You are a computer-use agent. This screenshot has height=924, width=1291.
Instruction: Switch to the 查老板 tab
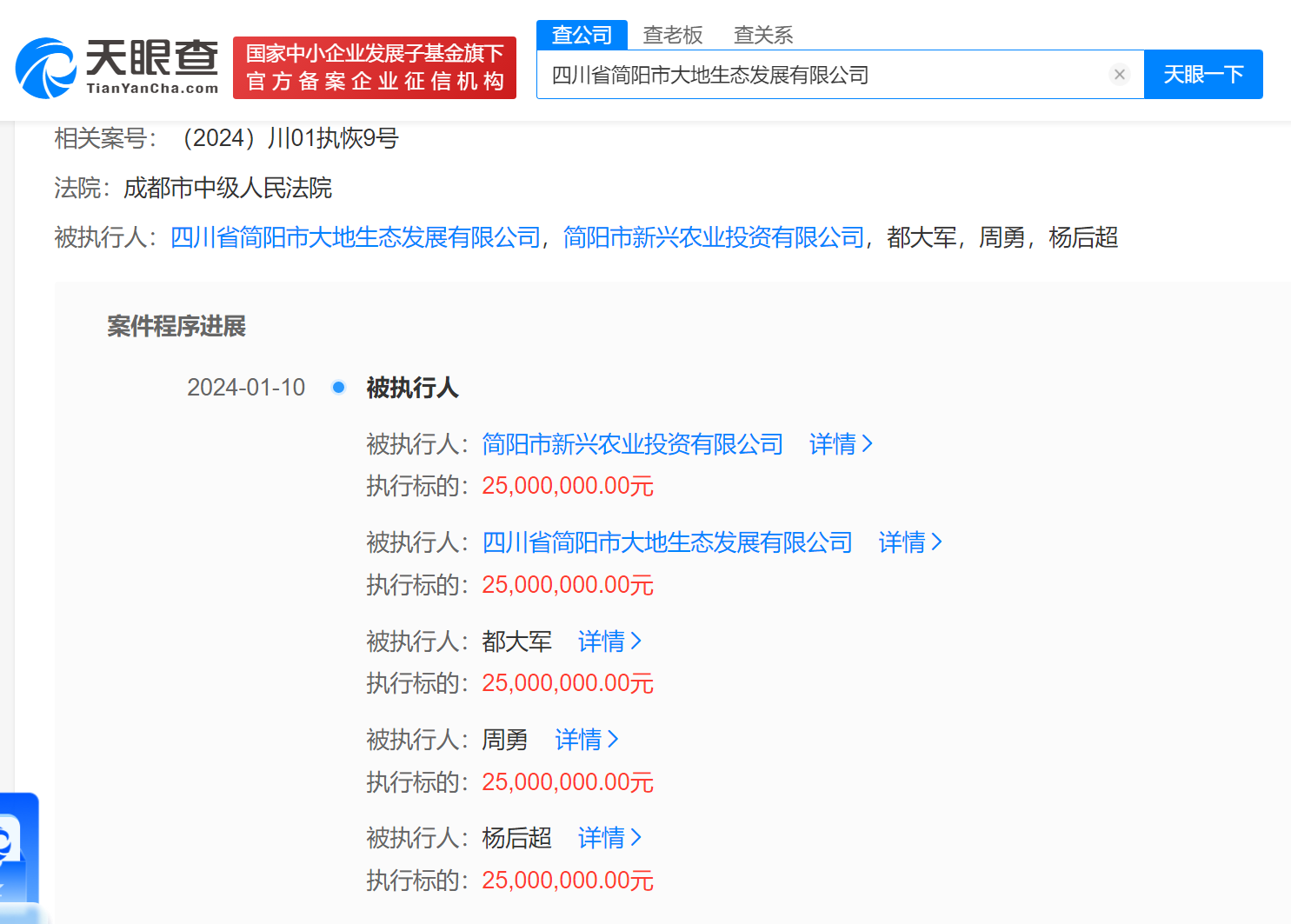point(672,35)
